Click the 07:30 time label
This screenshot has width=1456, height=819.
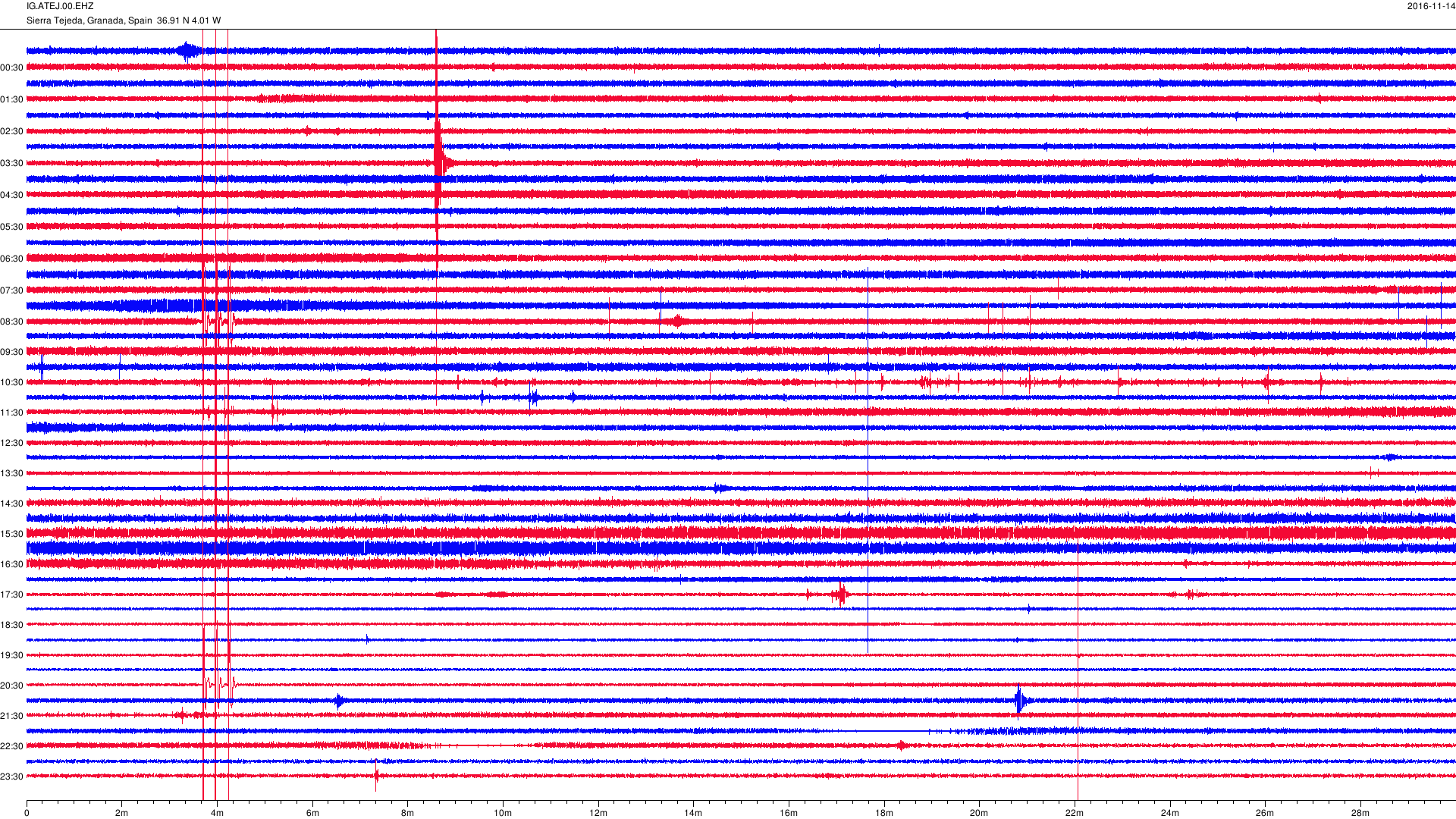pos(11,290)
